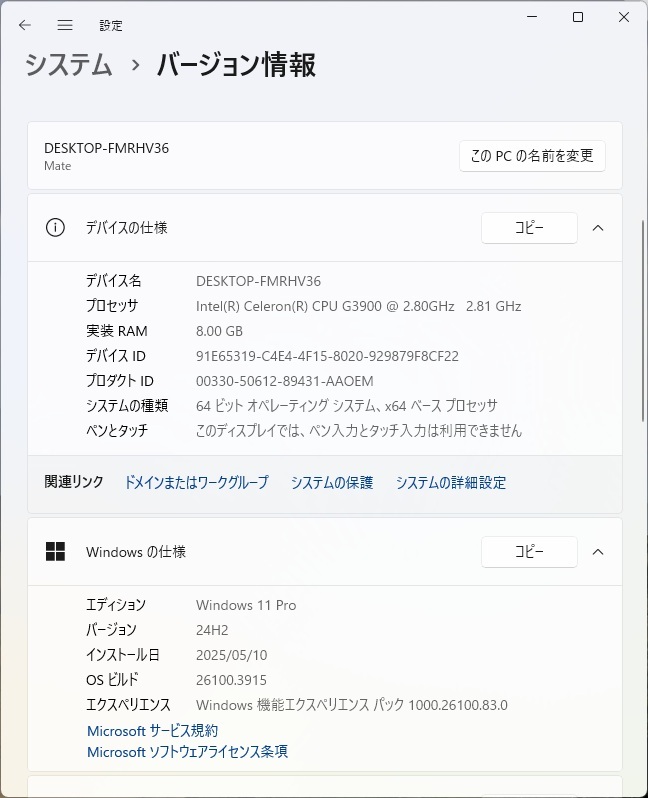Select the エクスペリエンス pack value 1000.26100.83.0
Screen dimensions: 648x798
[x=352, y=705]
